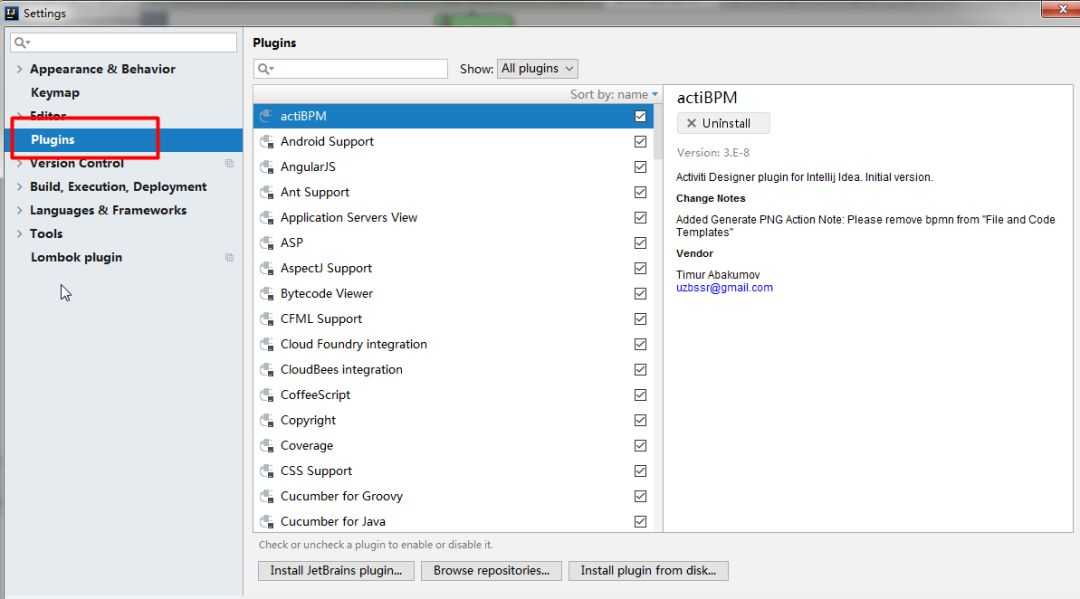Click the plugins search magnifier icon
Viewport: 1080px width, 599px height.
point(265,69)
